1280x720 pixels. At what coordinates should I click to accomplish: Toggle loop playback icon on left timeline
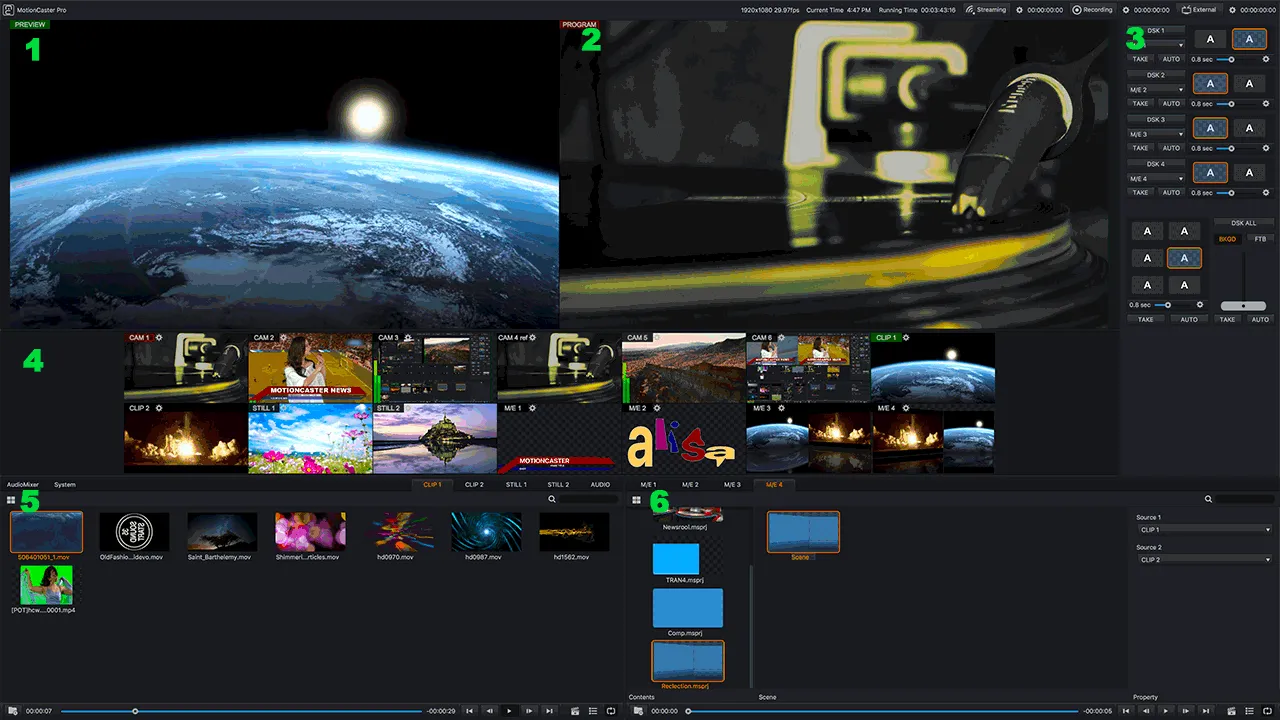click(611, 711)
